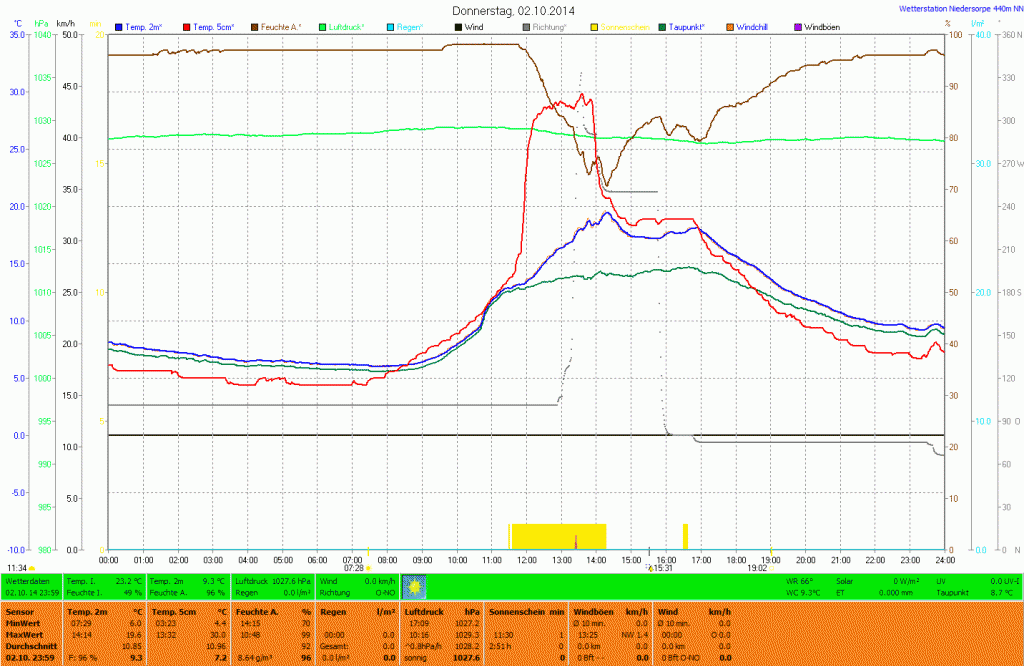Image resolution: width=1024 pixels, height=666 pixels.
Task: Click the Wetterstation Niedersorpe title link
Action: tap(959, 8)
